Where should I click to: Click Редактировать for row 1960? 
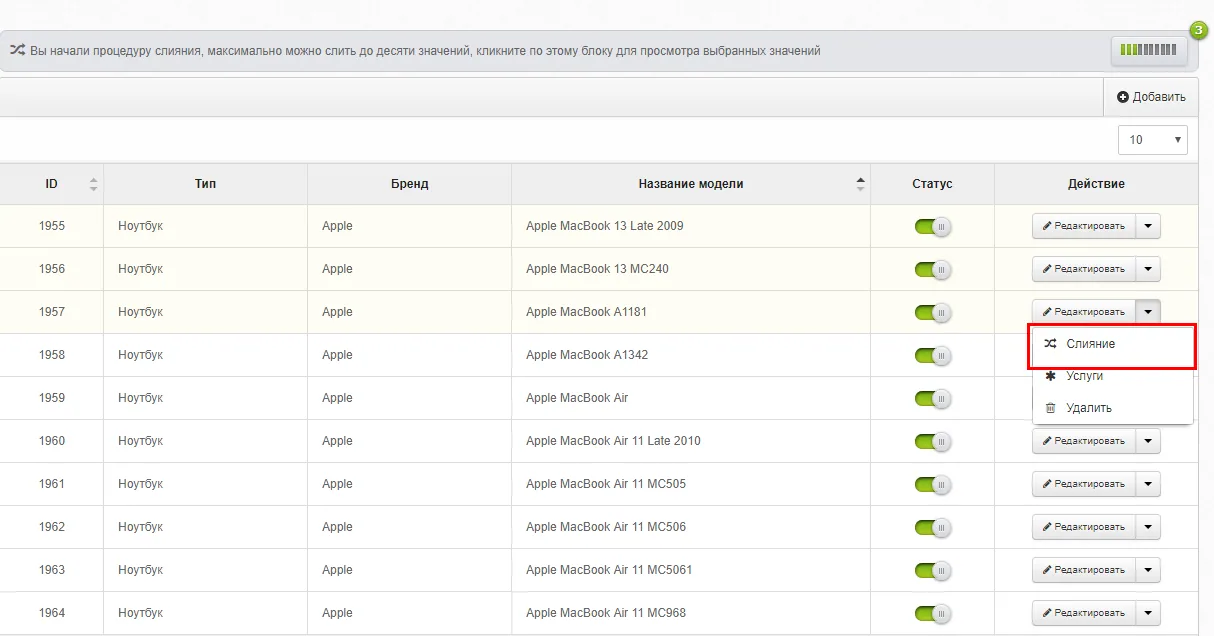pyautogui.click(x=1084, y=441)
